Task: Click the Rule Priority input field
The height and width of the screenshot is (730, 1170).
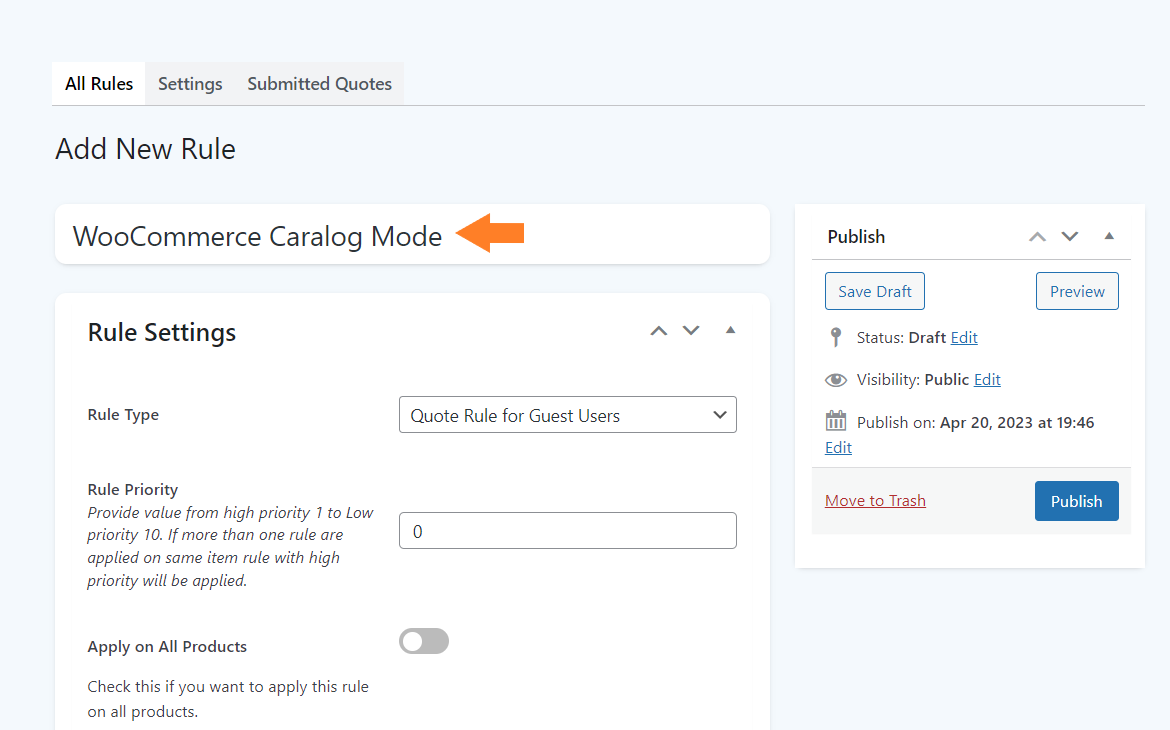Action: pyautogui.click(x=568, y=531)
